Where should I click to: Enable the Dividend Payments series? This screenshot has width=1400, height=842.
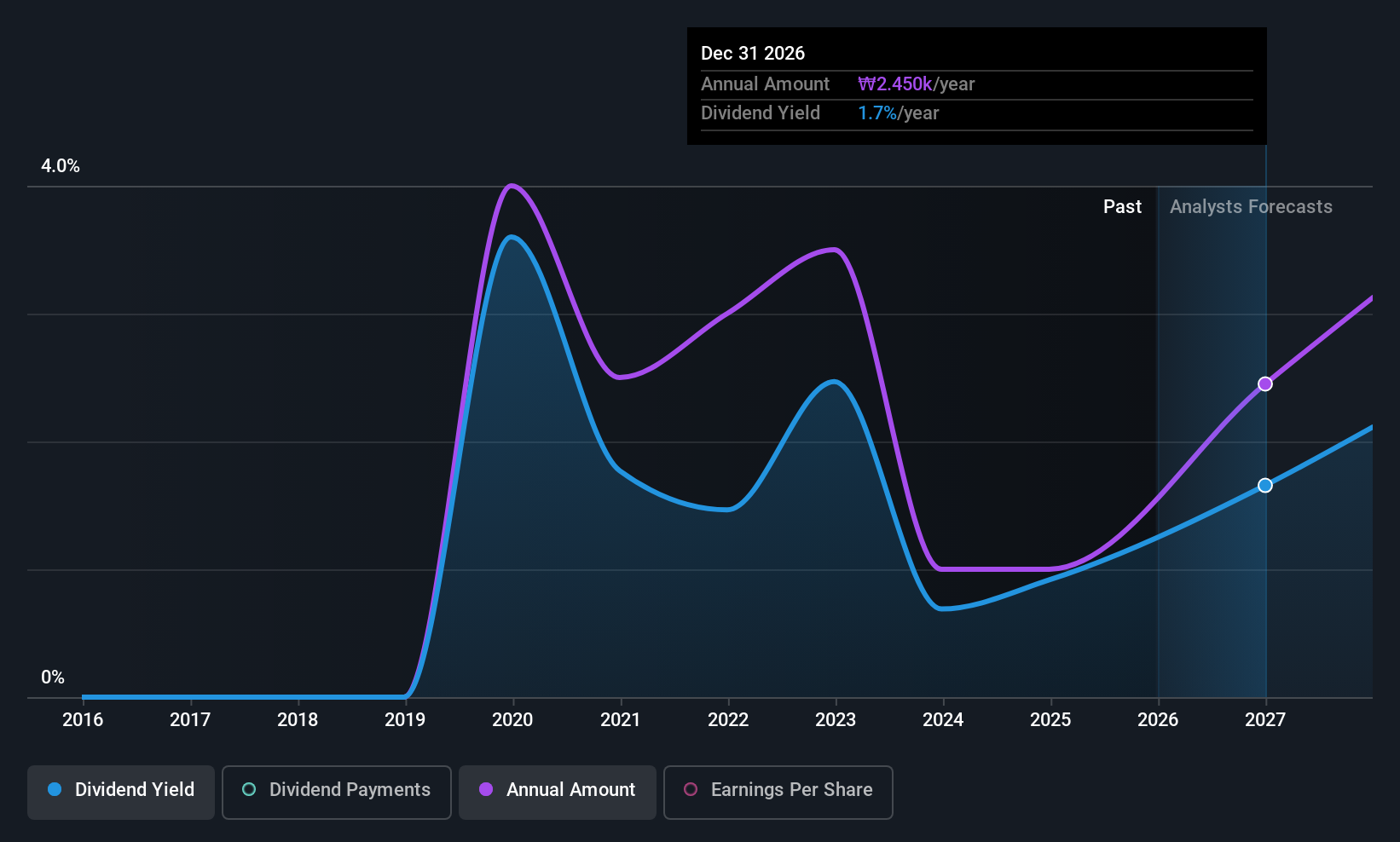(337, 792)
